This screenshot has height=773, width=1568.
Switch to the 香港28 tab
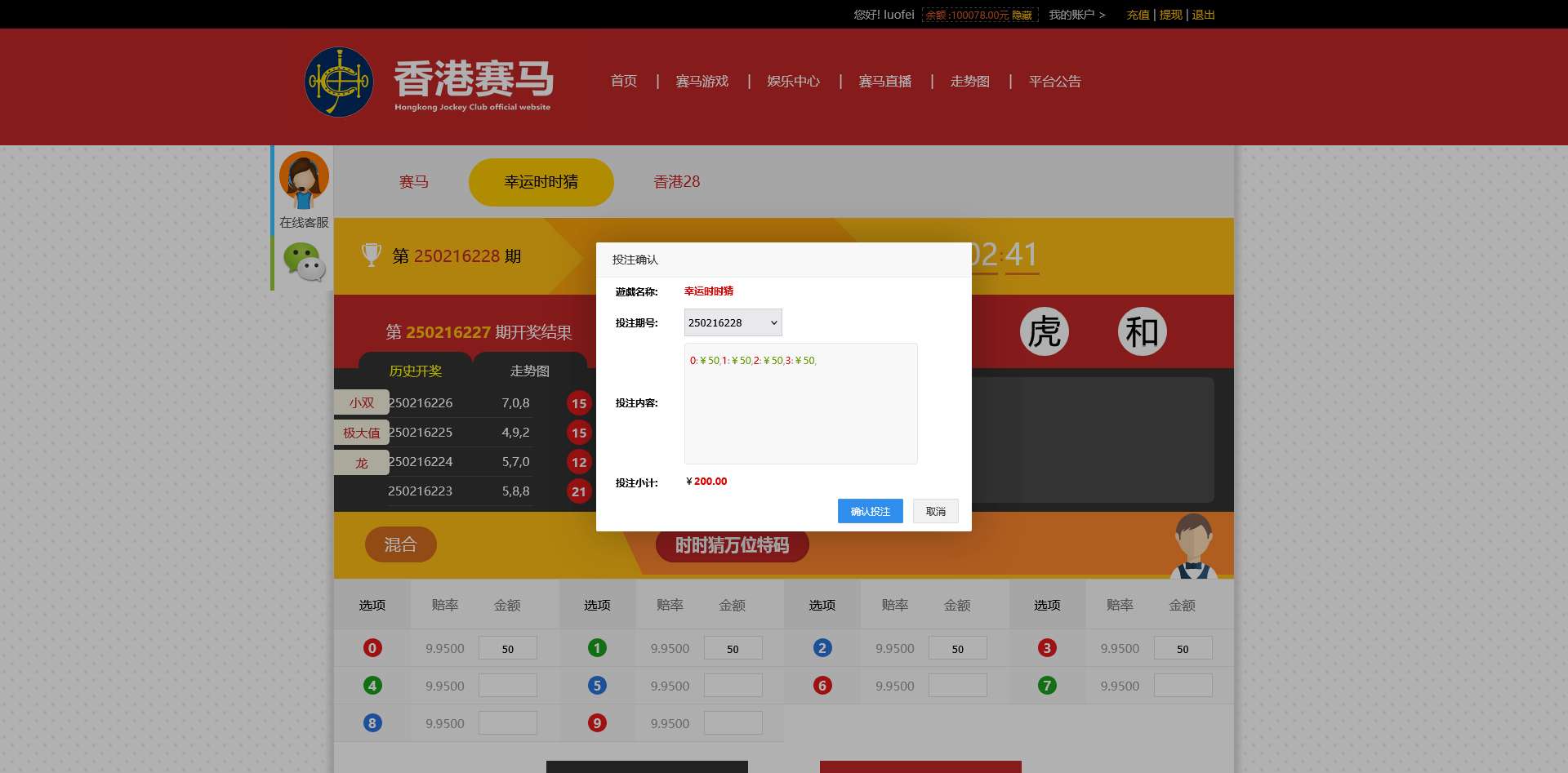click(676, 182)
